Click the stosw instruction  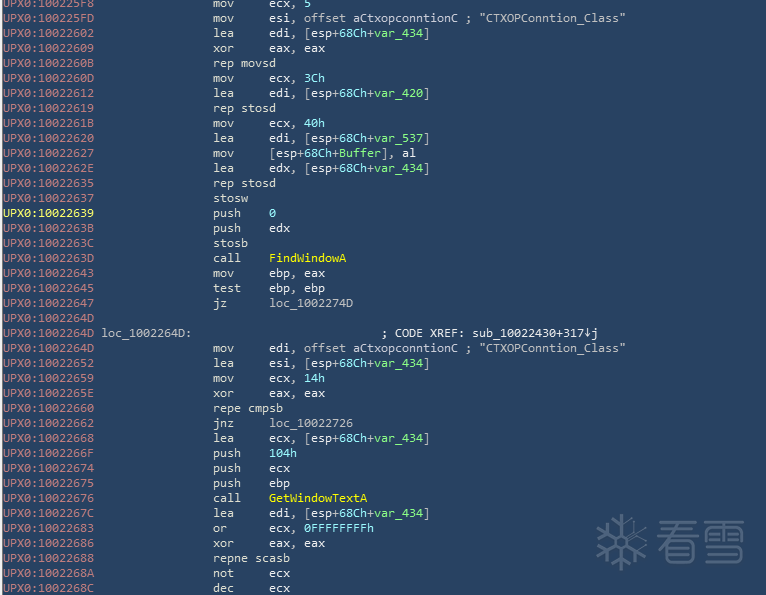point(231,198)
